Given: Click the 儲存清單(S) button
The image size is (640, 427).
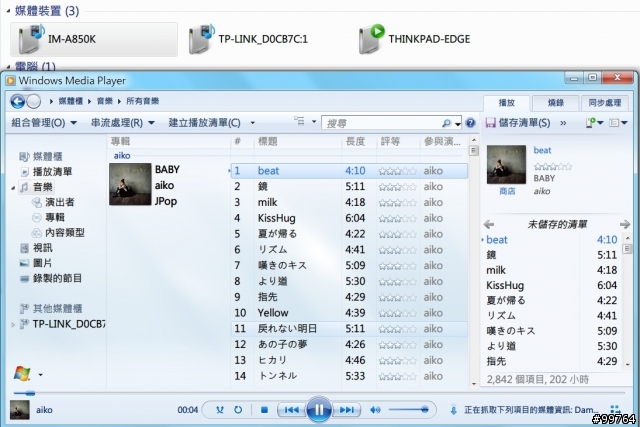Looking at the screenshot, I should 518,123.
